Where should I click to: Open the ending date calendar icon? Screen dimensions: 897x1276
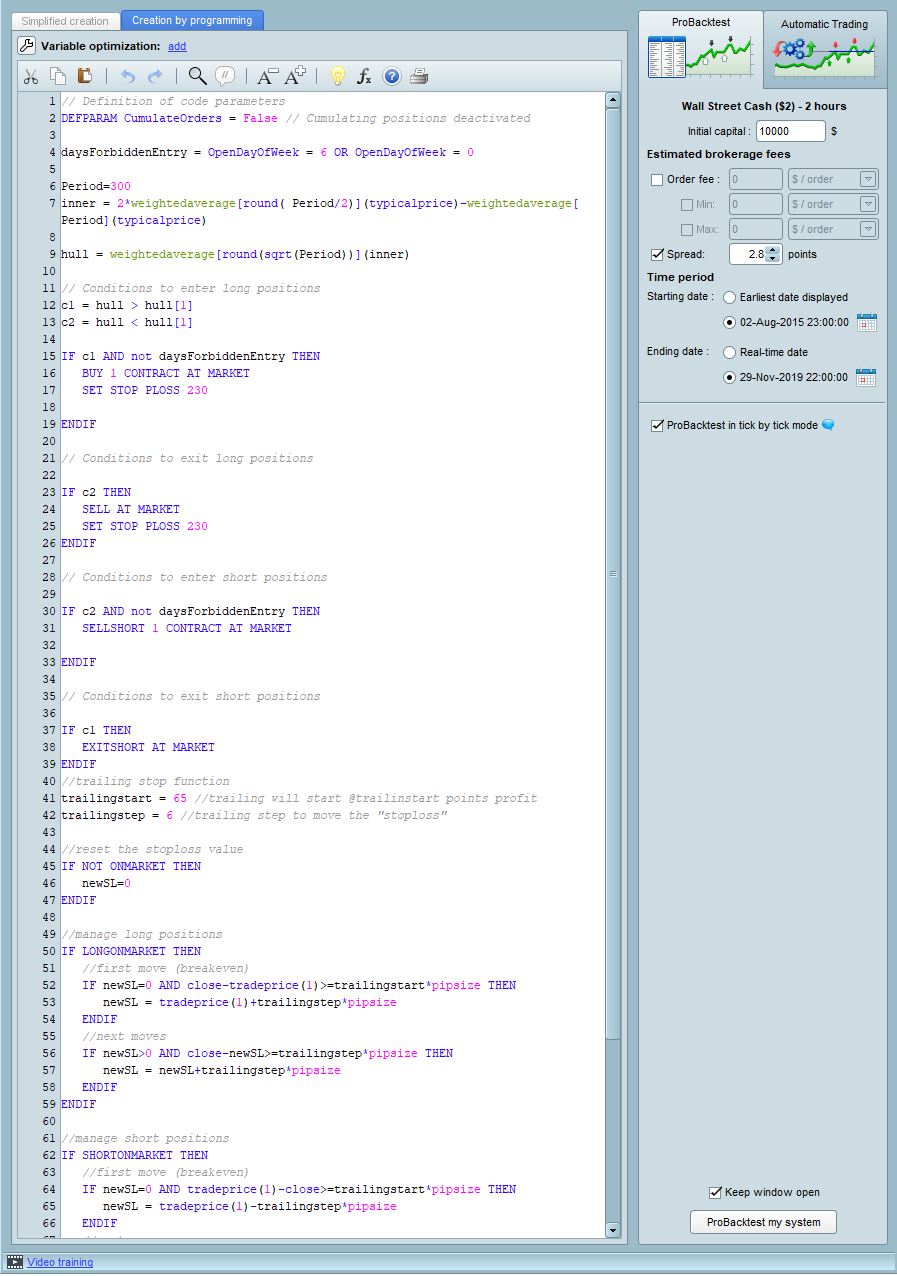click(x=867, y=378)
